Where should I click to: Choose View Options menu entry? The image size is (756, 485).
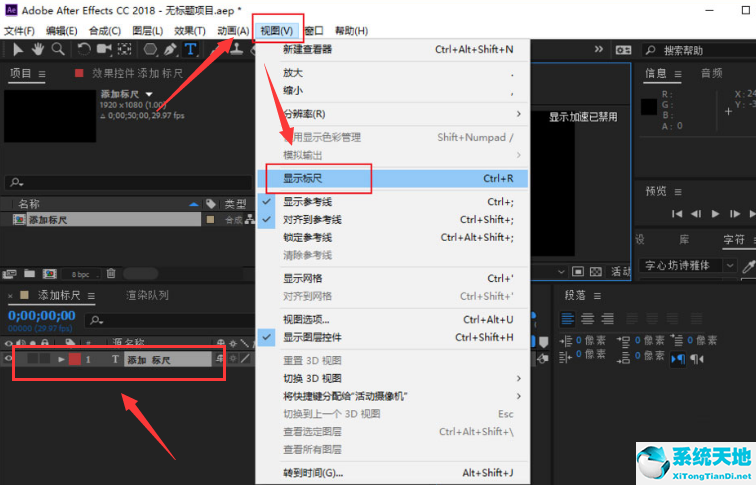pos(392,320)
